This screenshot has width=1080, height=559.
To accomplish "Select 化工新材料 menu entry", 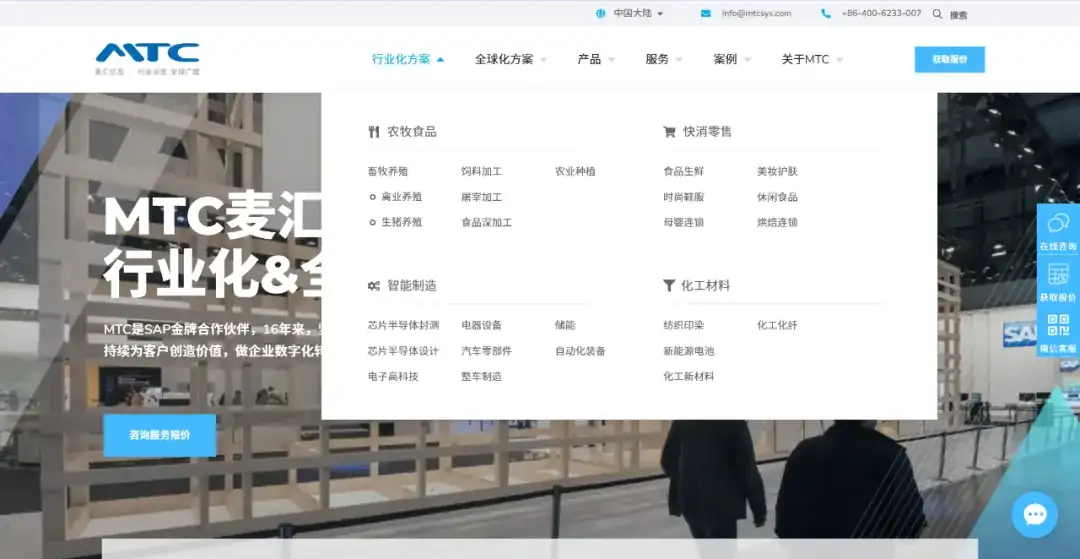I will pos(688,377).
